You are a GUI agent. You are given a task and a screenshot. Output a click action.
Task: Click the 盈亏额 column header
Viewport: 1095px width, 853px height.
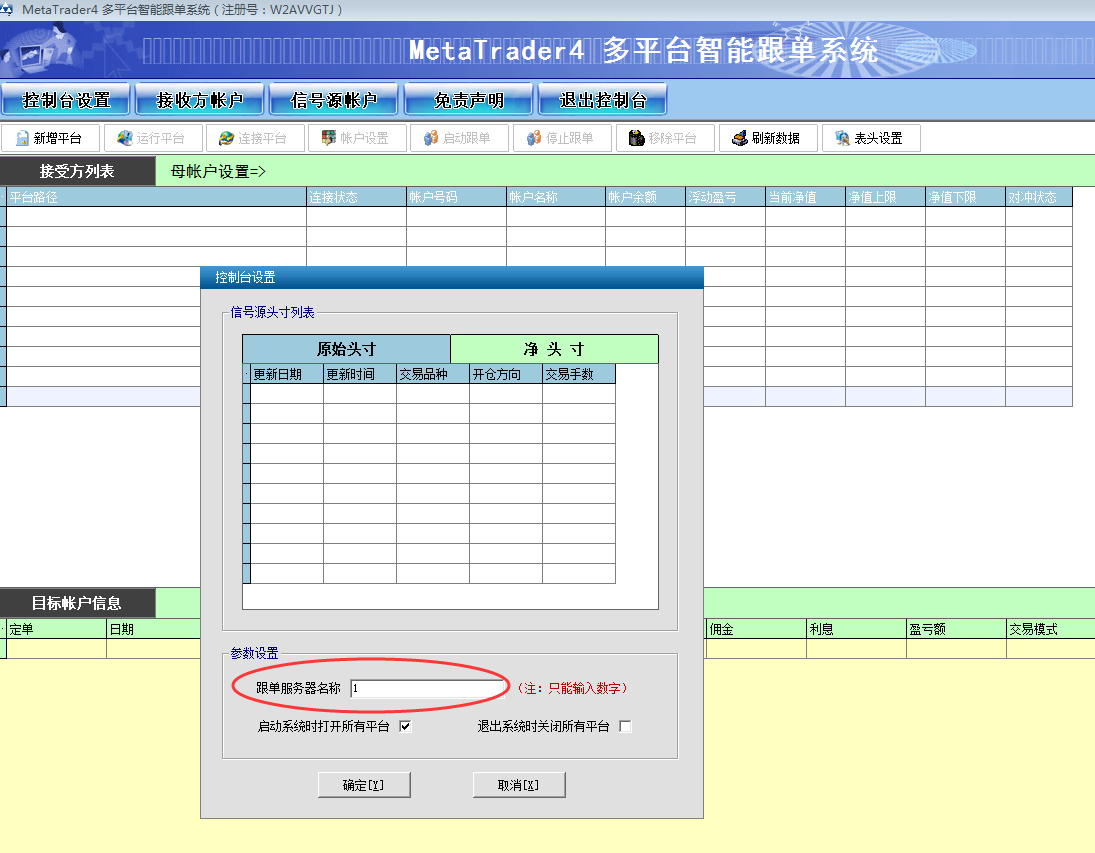956,629
